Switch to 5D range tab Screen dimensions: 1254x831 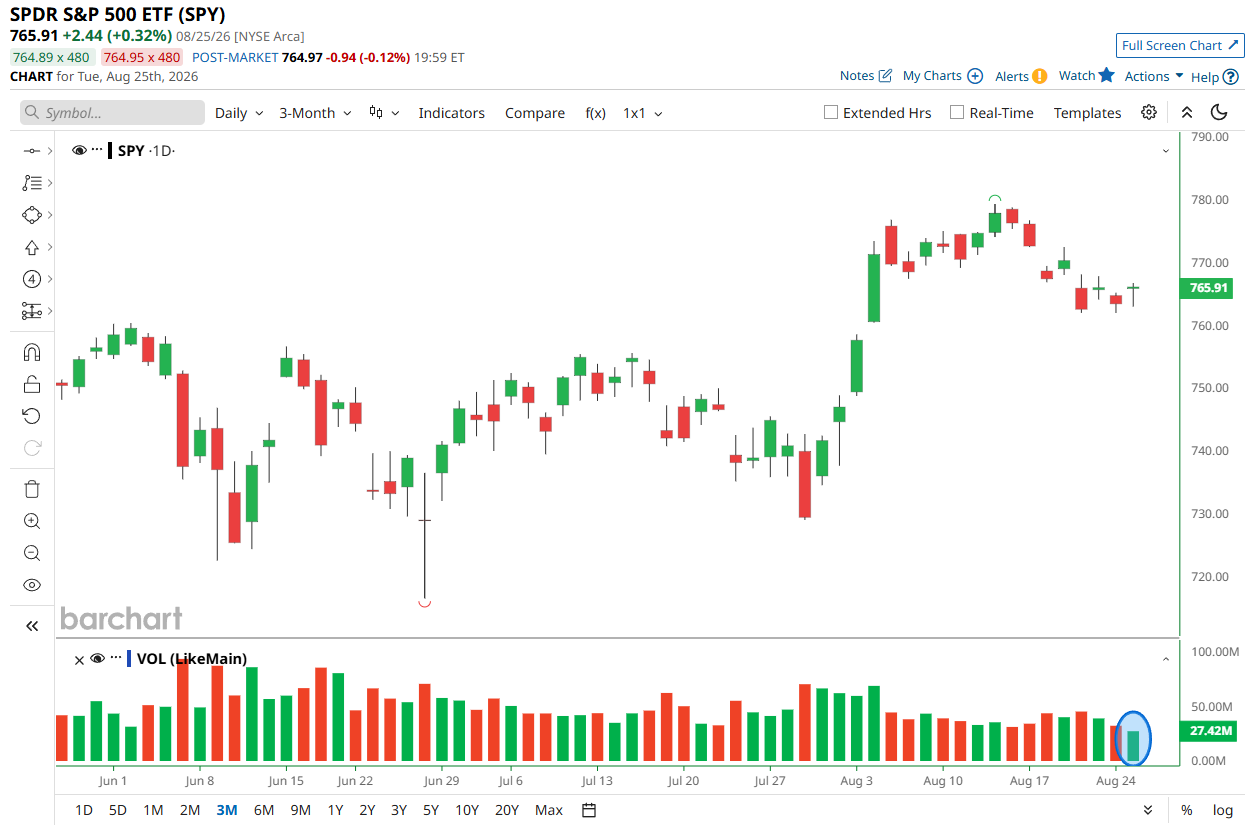tap(118, 810)
